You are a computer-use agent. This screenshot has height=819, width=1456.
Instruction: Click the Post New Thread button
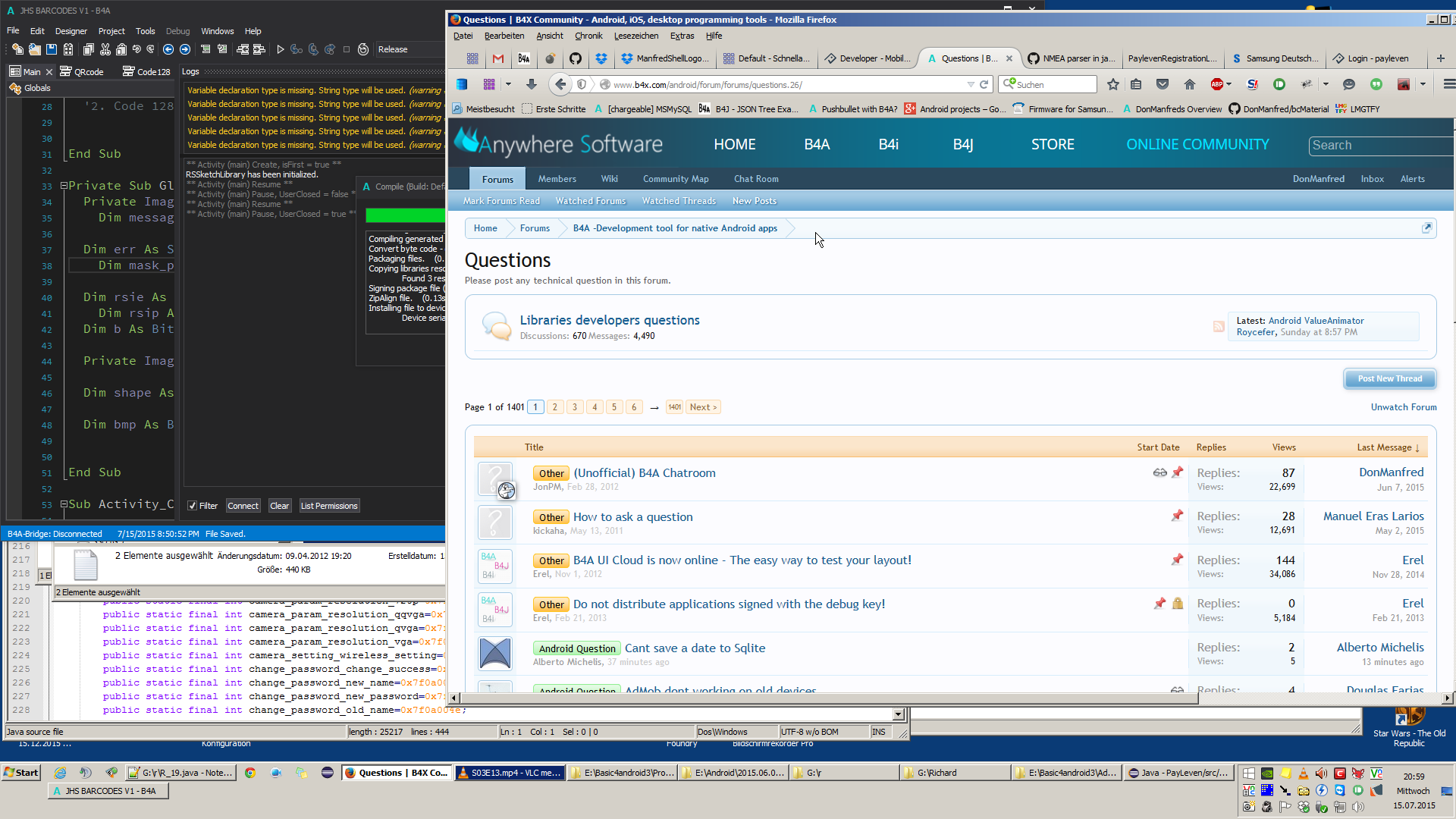click(x=1389, y=378)
